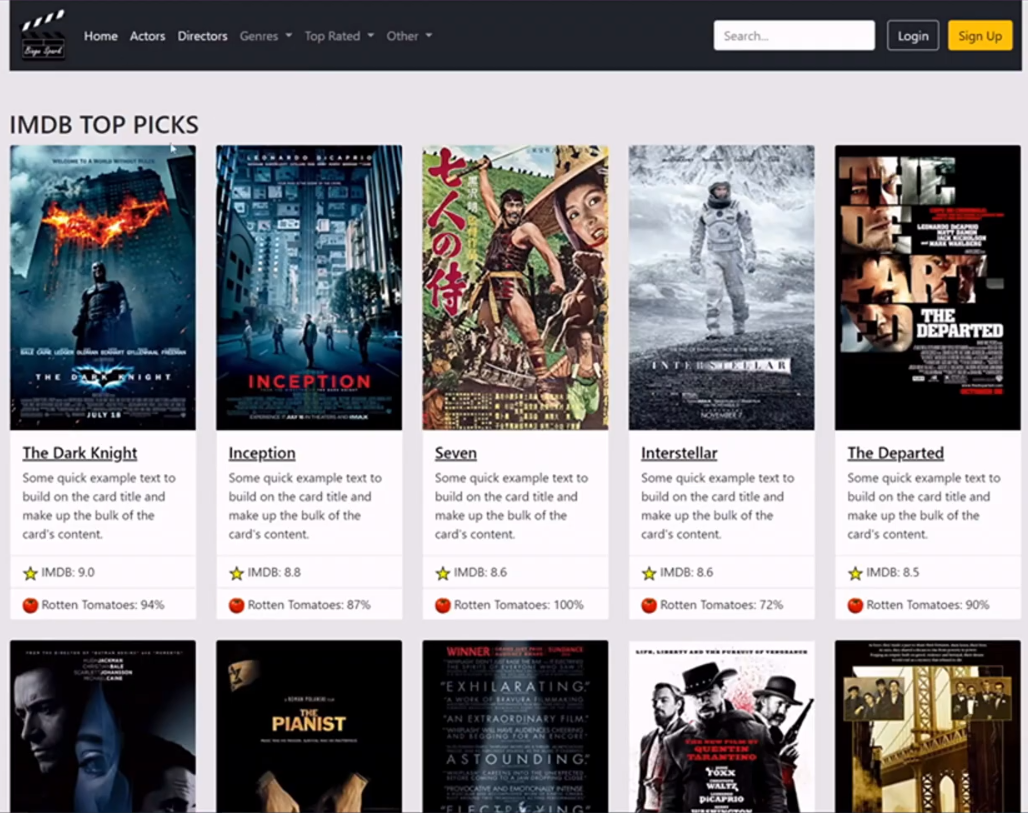Open The Departed title link
Viewport: 1028px width, 813px height.
tap(896, 453)
